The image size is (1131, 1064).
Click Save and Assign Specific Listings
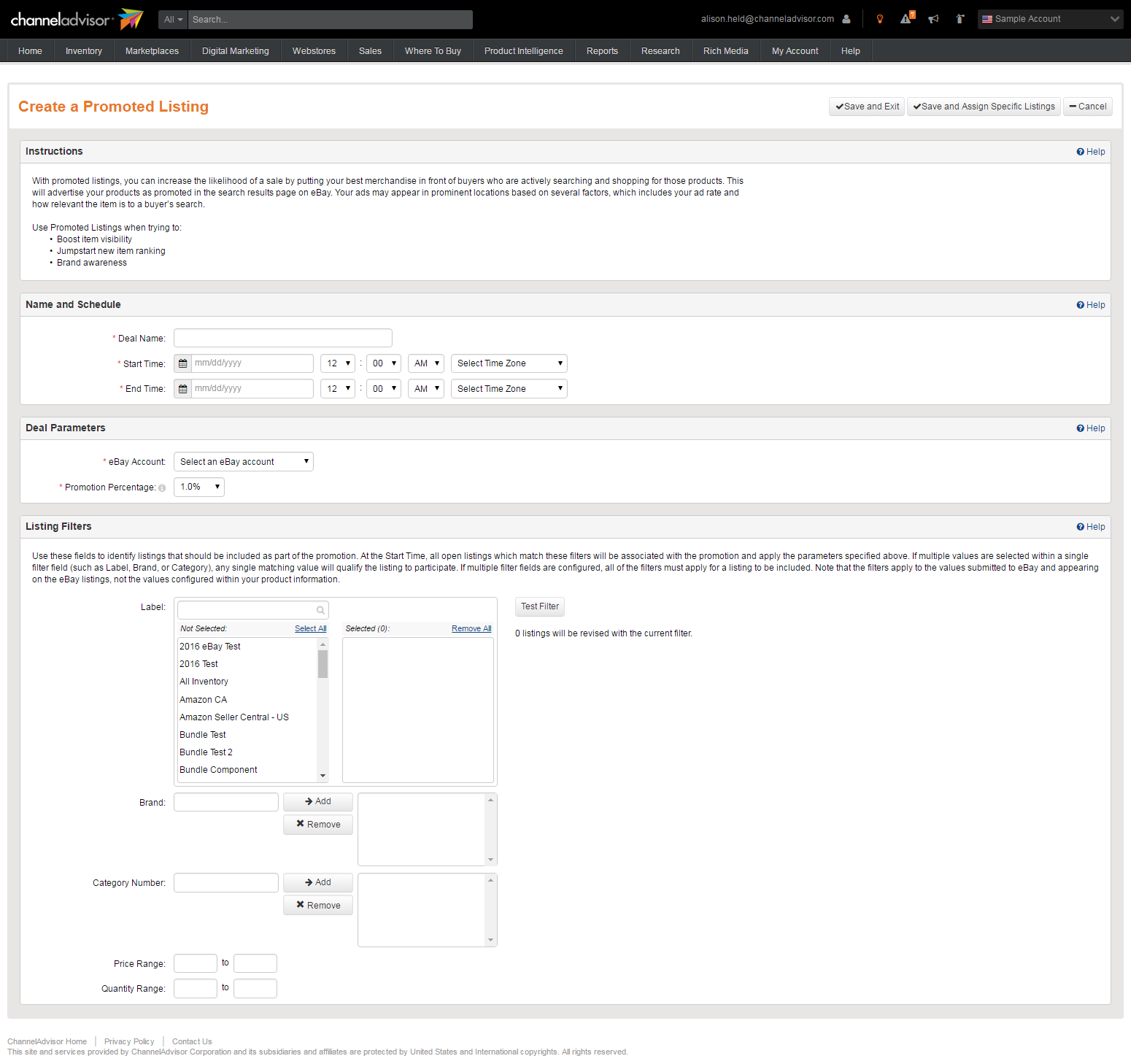(984, 107)
